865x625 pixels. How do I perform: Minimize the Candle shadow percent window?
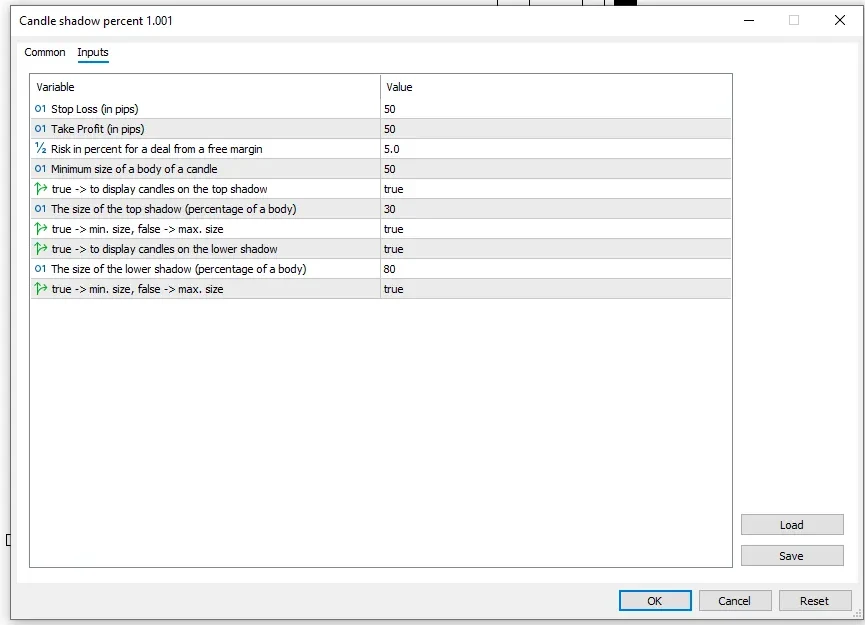point(749,20)
